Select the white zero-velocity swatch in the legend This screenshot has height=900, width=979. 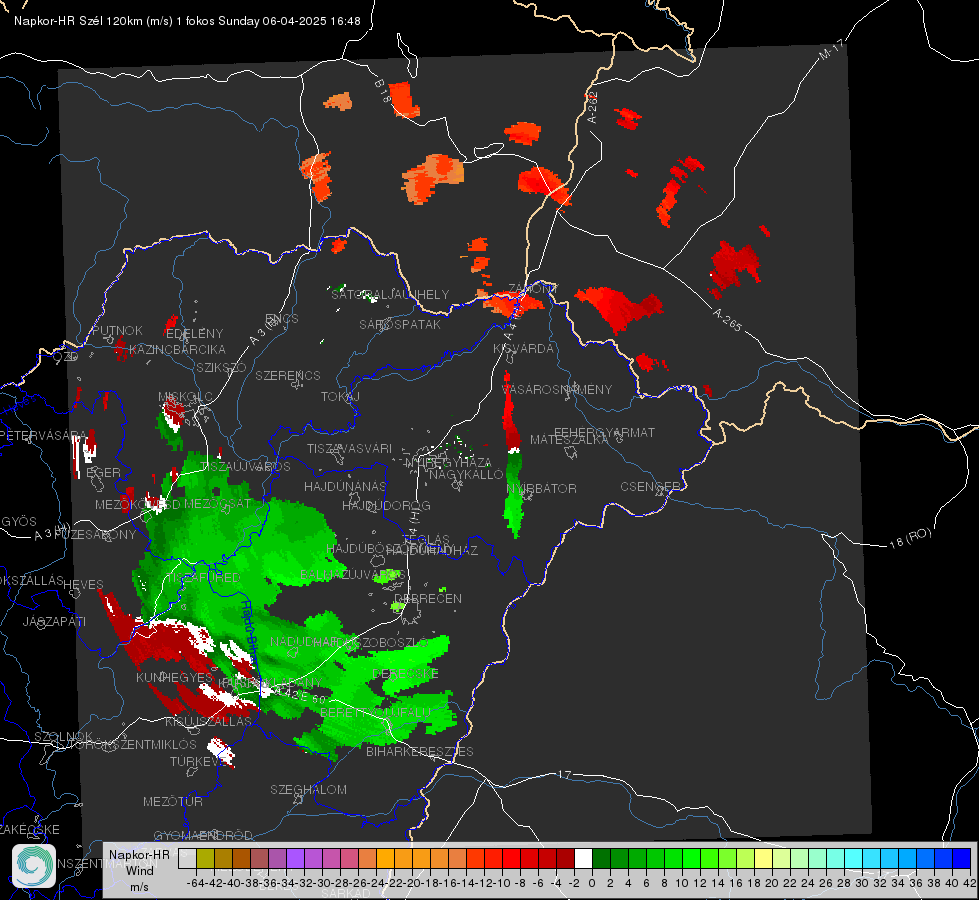point(583,859)
